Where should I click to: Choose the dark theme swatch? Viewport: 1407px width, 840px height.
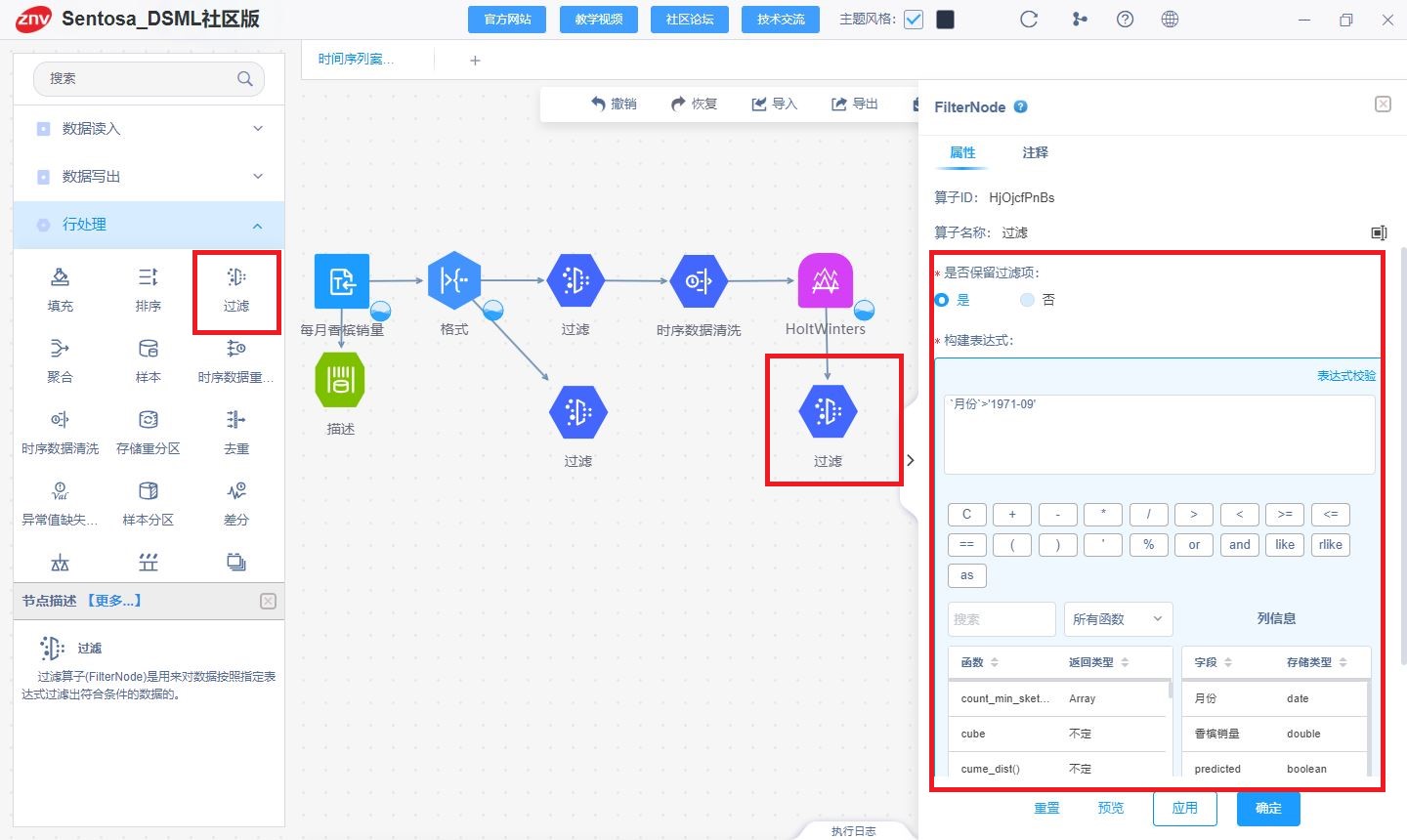[x=945, y=20]
